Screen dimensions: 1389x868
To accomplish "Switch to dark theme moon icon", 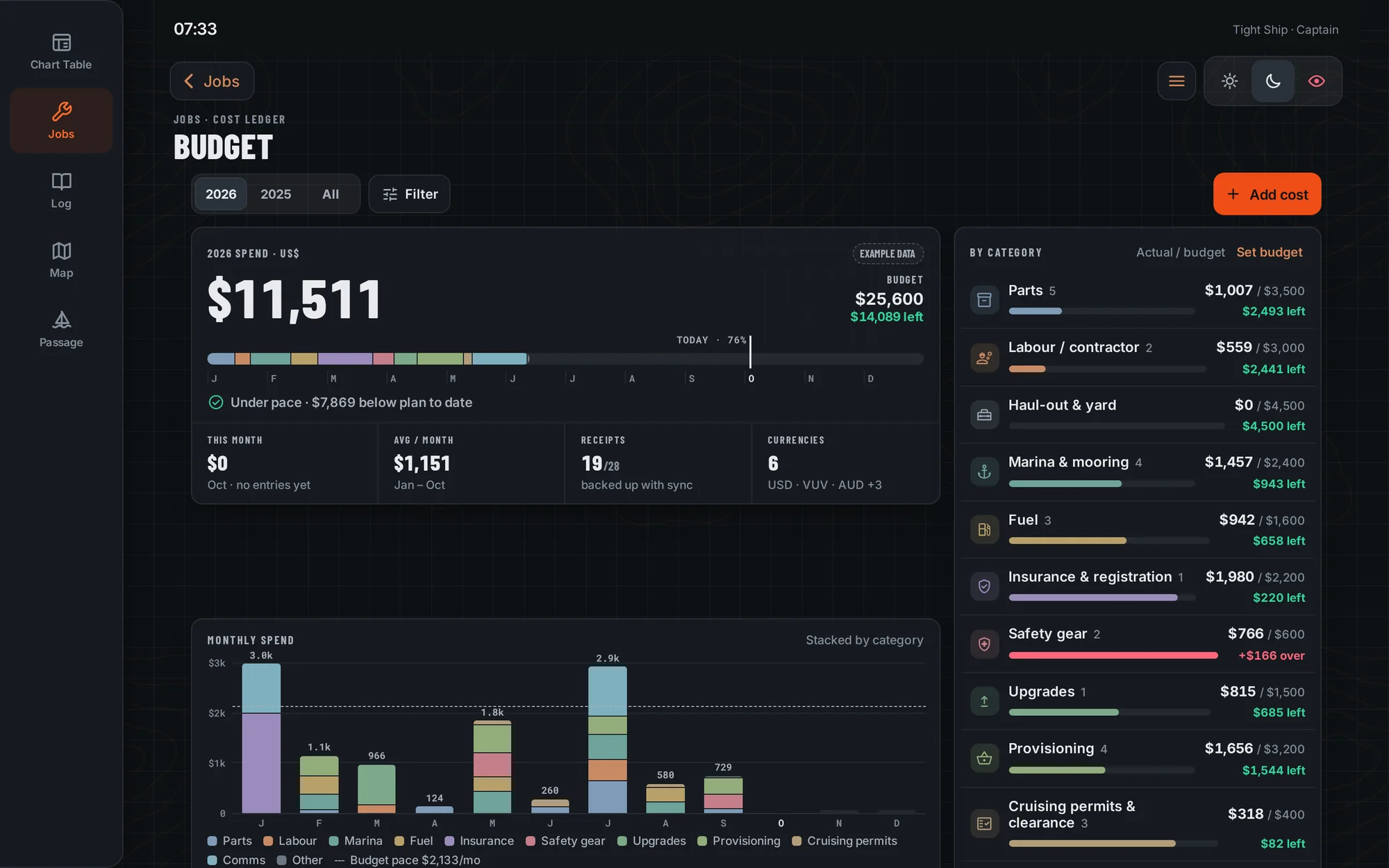I will coord(1272,81).
